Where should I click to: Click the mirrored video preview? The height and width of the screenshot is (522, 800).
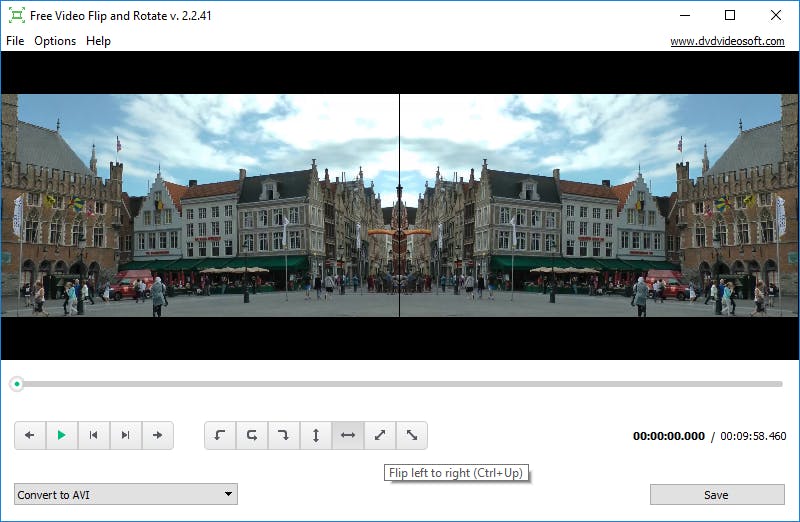[x=400, y=205]
